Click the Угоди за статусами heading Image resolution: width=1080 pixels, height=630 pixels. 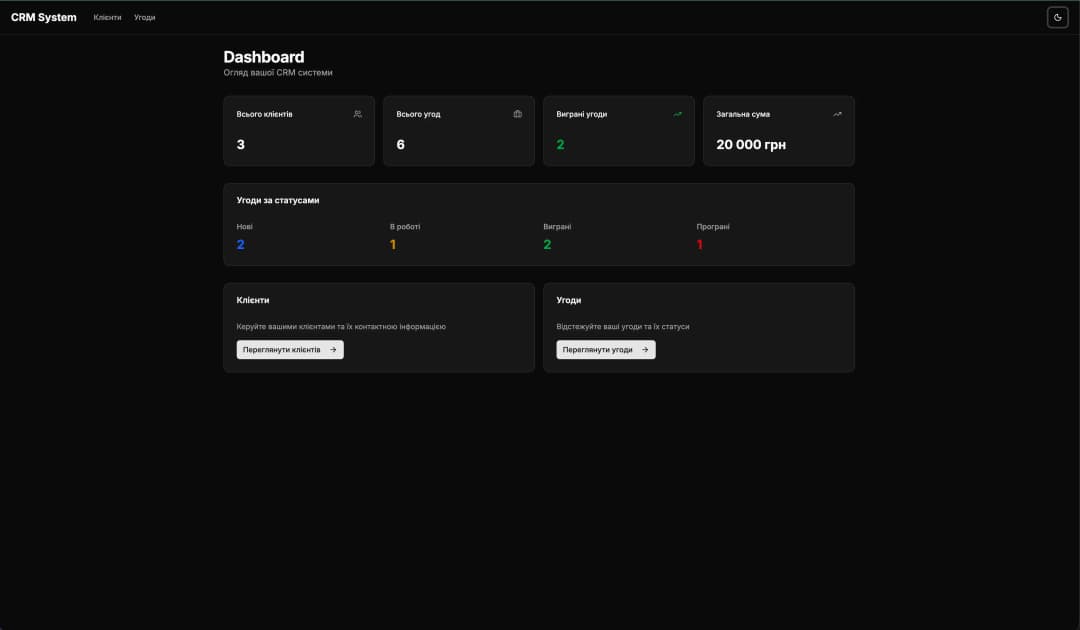click(x=278, y=200)
